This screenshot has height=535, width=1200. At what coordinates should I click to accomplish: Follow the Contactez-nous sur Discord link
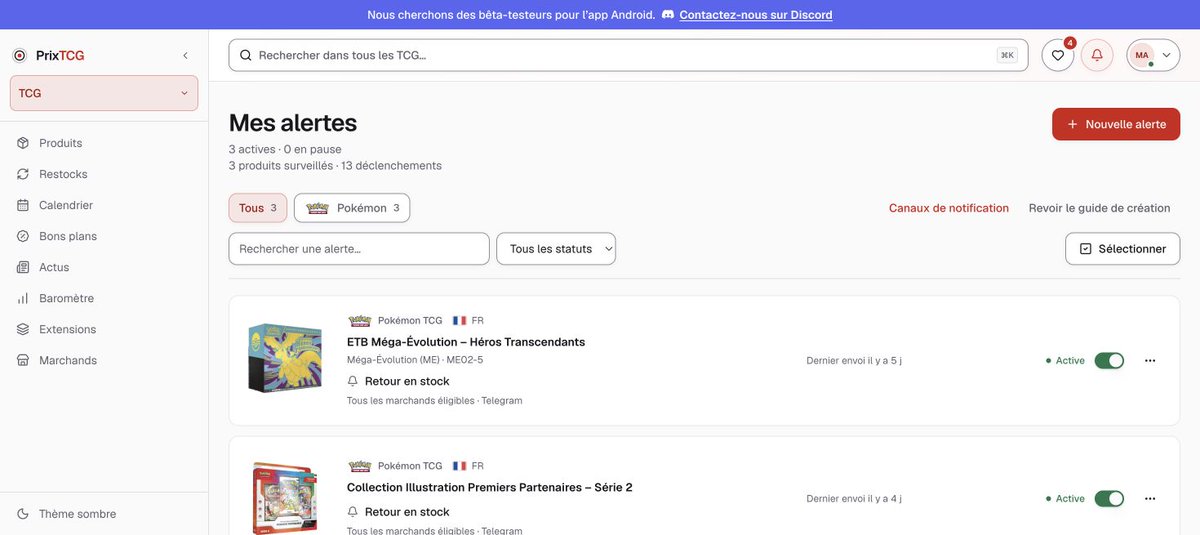[x=756, y=15]
